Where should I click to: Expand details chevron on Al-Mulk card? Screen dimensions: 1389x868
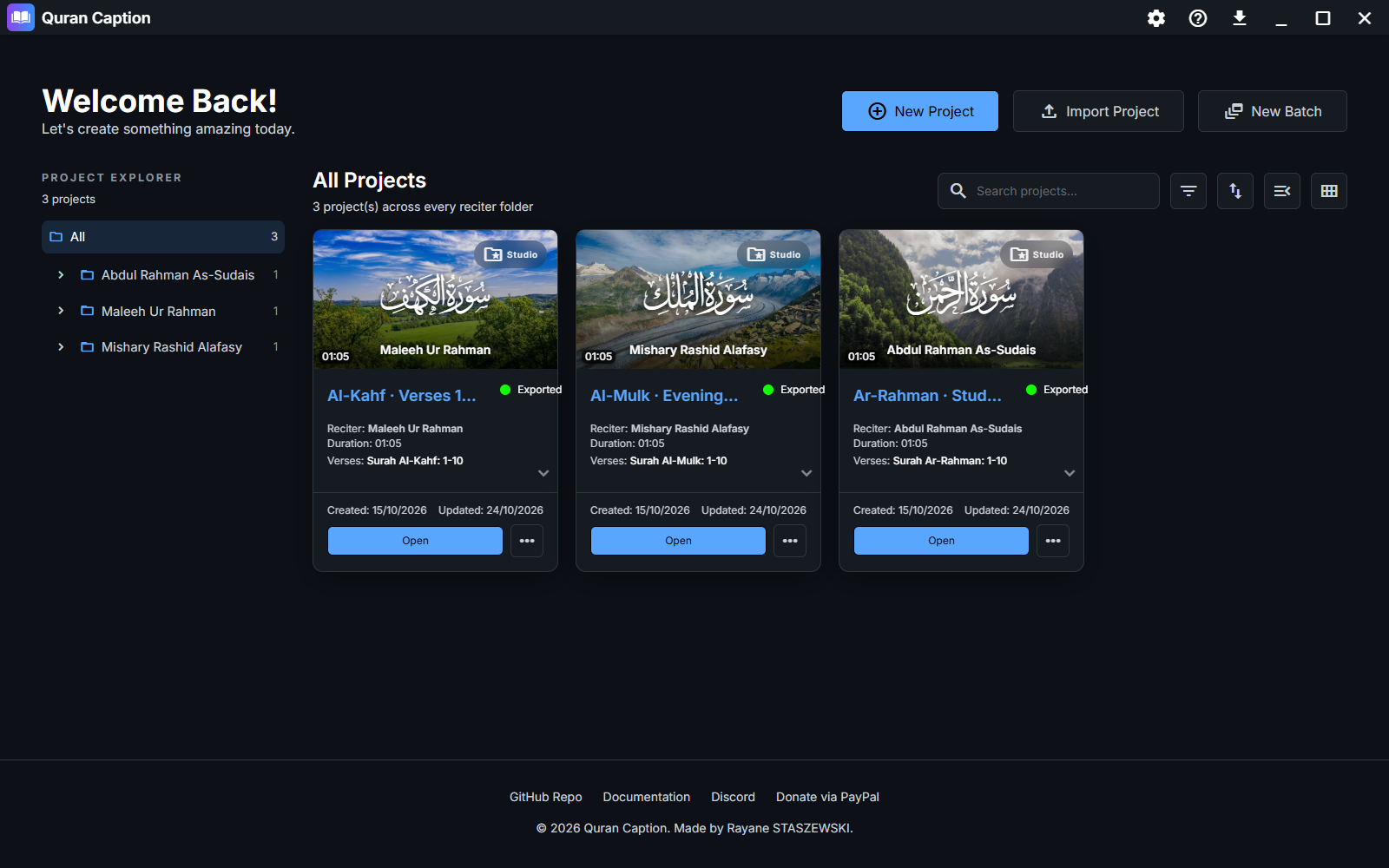pos(806,473)
